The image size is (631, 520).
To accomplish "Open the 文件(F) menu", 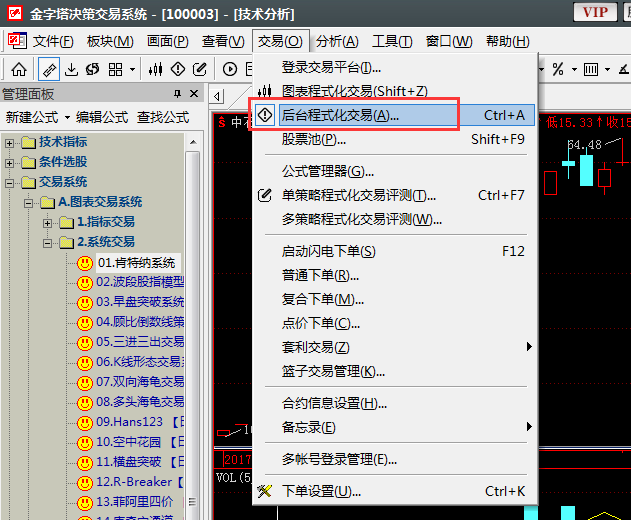I will tap(53, 41).
